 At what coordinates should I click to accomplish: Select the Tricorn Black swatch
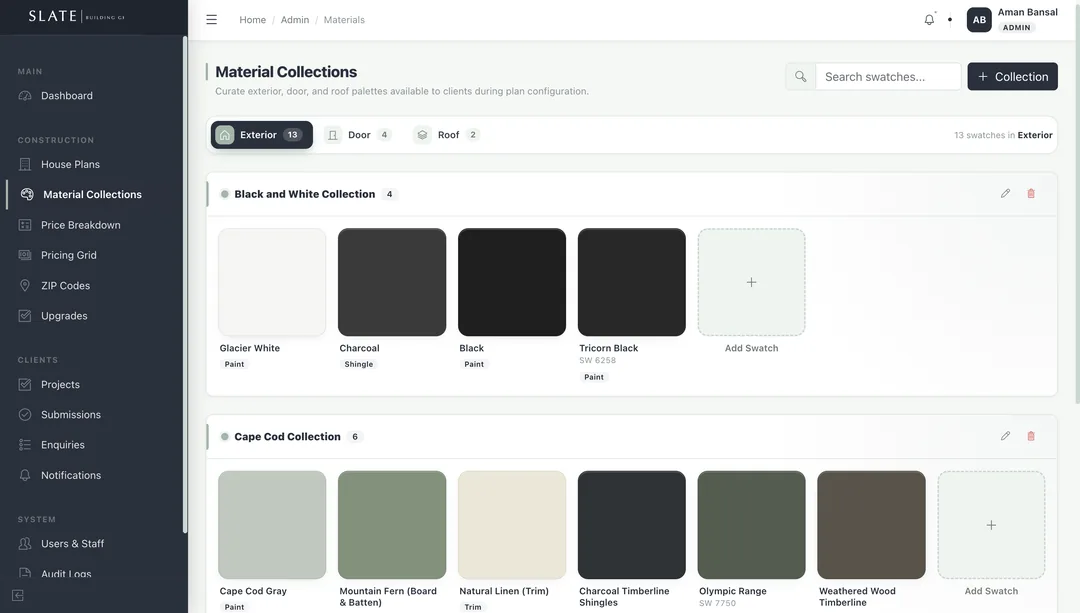(x=632, y=282)
